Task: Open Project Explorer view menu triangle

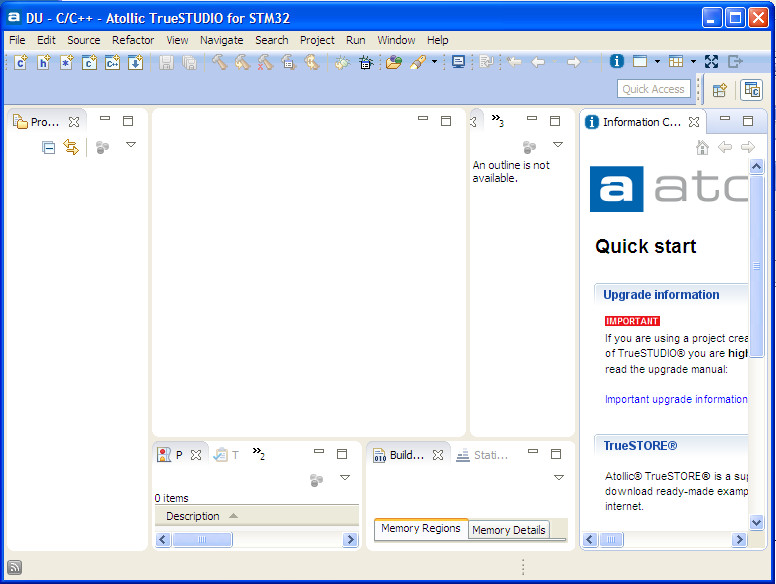Action: pyautogui.click(x=131, y=145)
